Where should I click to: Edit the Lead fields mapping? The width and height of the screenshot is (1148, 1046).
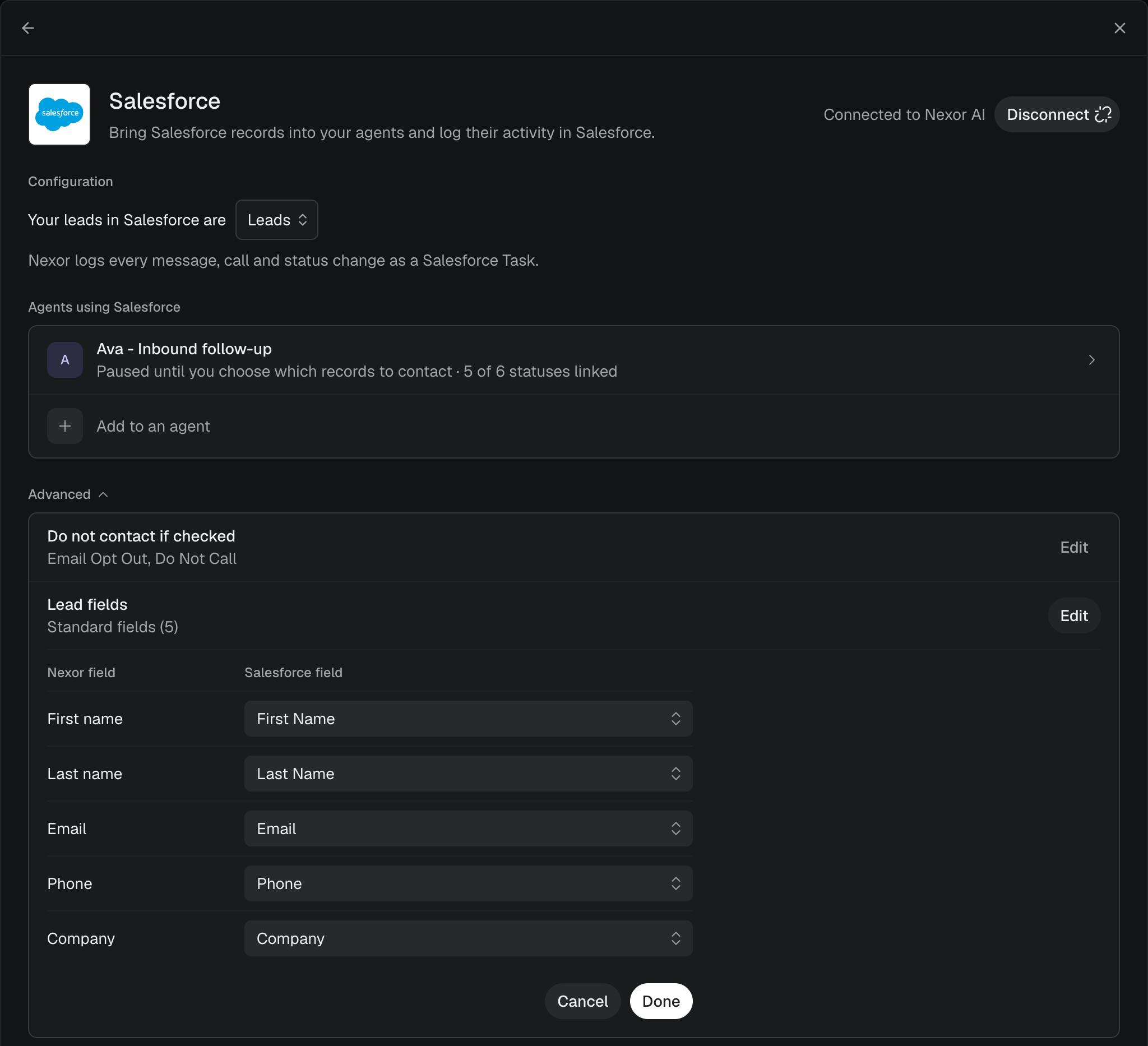pos(1074,615)
